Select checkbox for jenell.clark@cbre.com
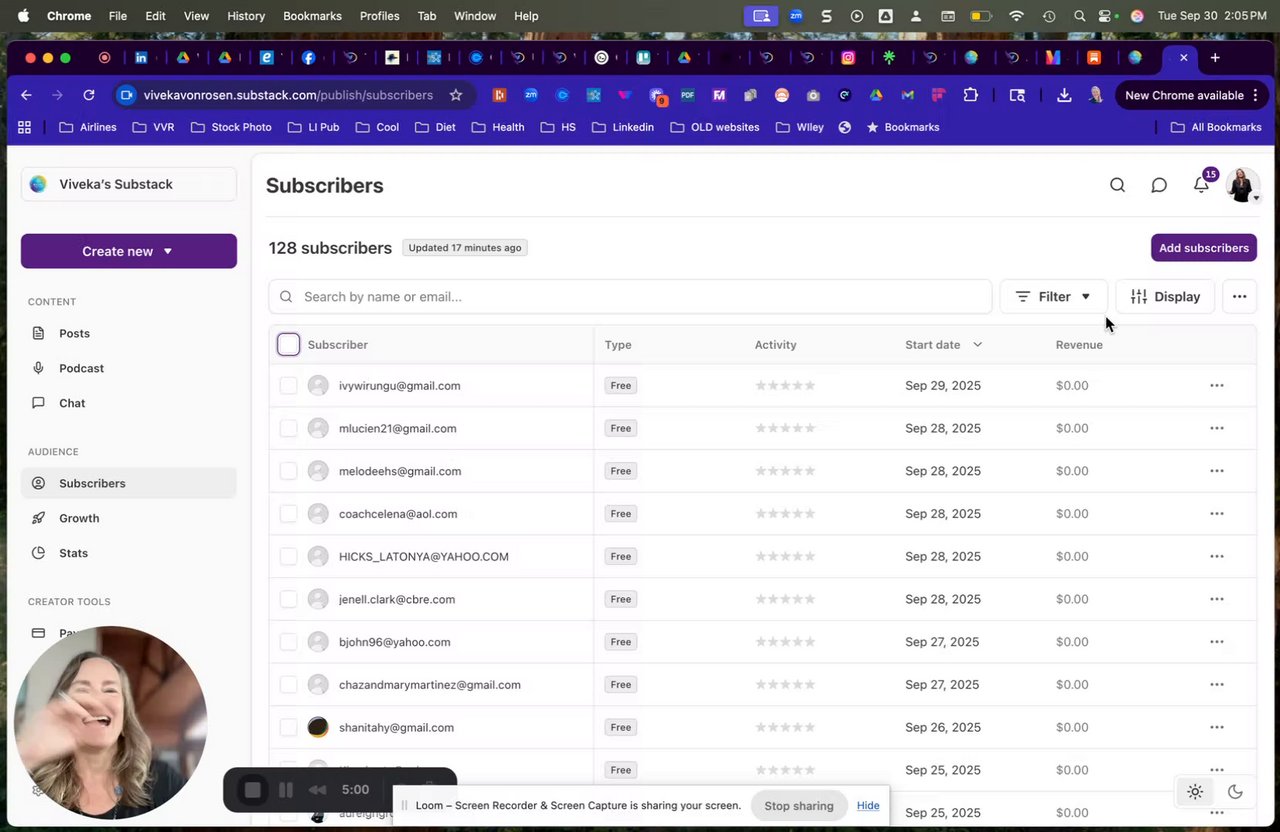 [x=288, y=599]
